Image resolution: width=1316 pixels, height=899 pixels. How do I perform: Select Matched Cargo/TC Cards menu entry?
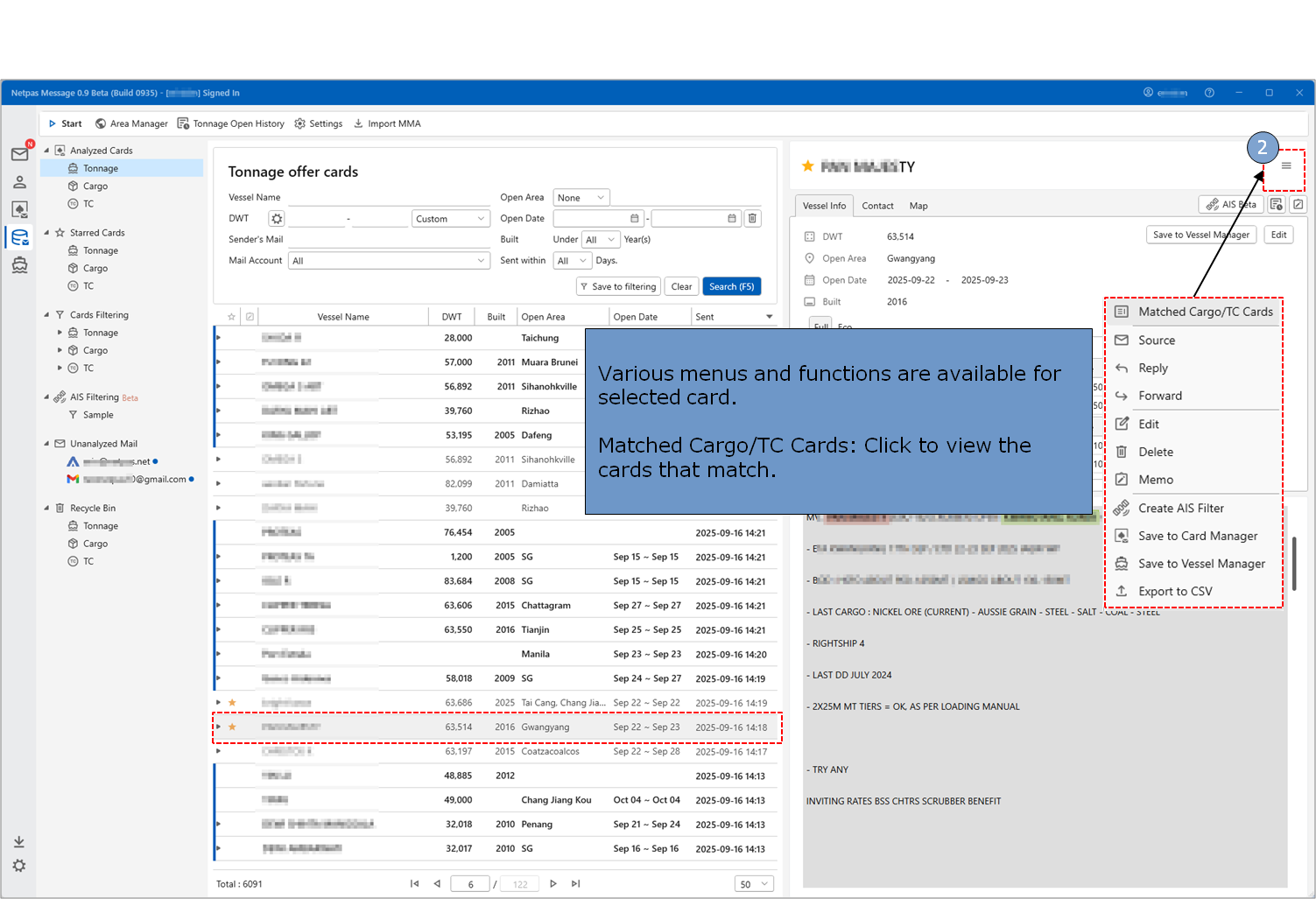pyautogui.click(x=1205, y=312)
